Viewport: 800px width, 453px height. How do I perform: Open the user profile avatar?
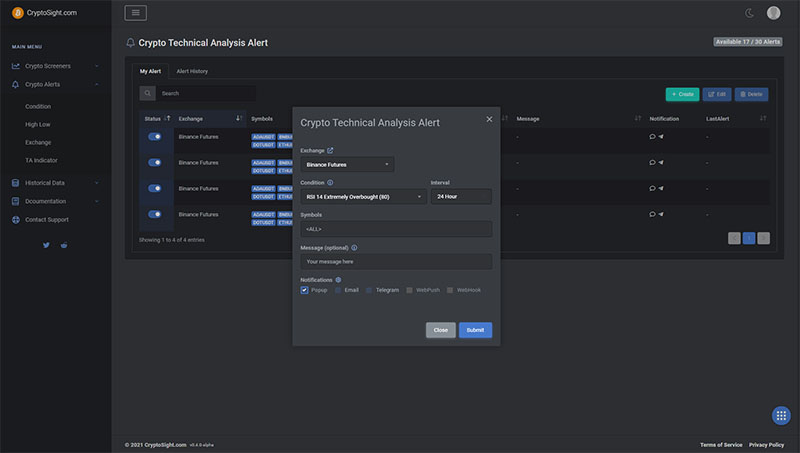coord(773,13)
